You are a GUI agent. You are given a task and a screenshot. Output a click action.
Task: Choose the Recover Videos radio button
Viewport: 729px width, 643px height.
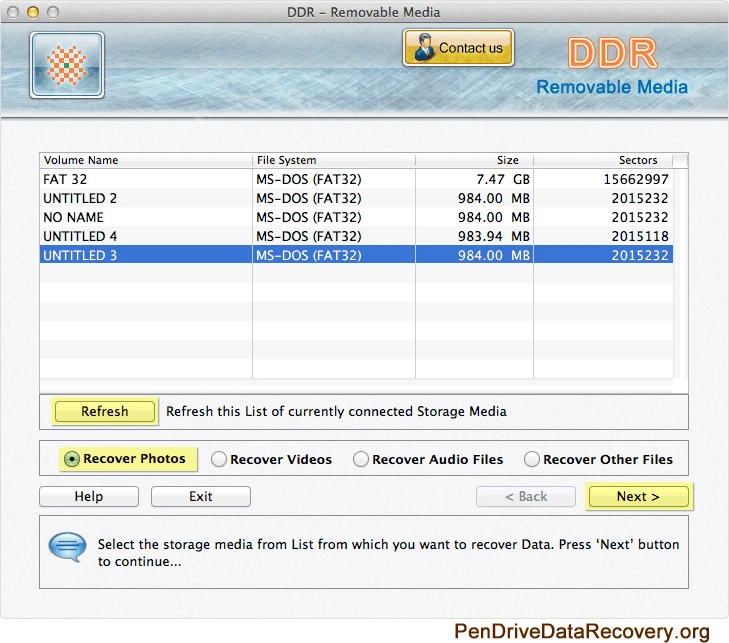[x=218, y=460]
